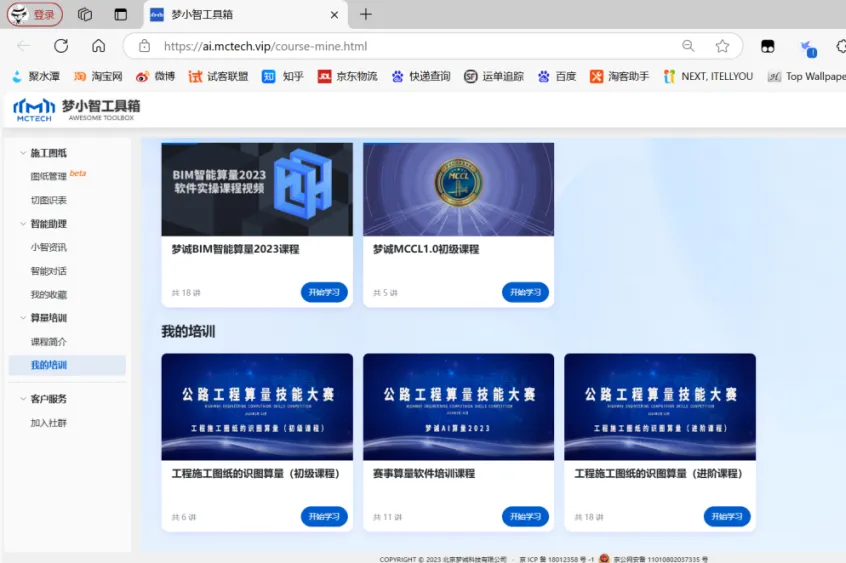Open 我的收藏 in sidebar

(49, 295)
